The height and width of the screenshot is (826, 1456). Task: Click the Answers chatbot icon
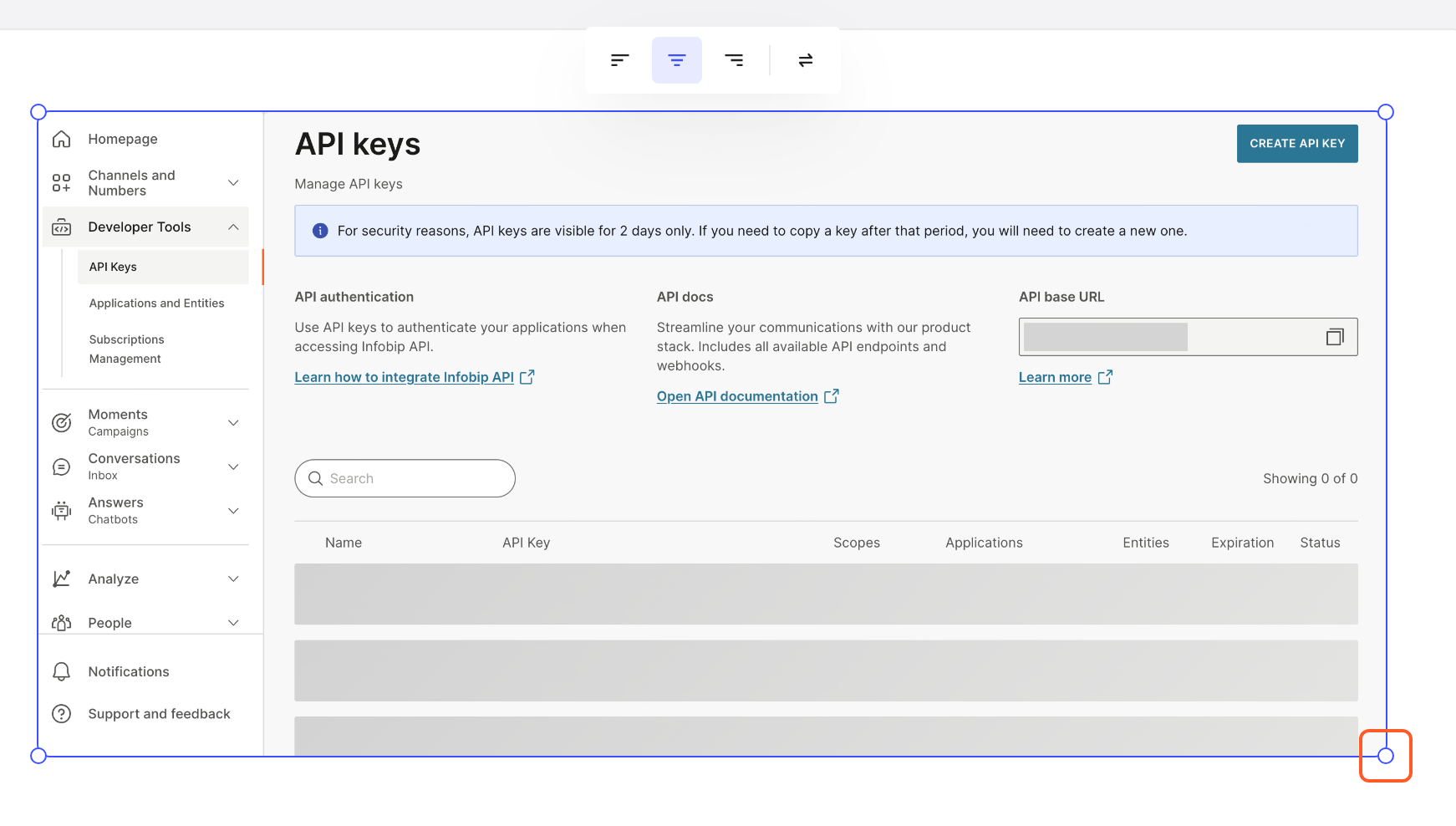tap(62, 511)
